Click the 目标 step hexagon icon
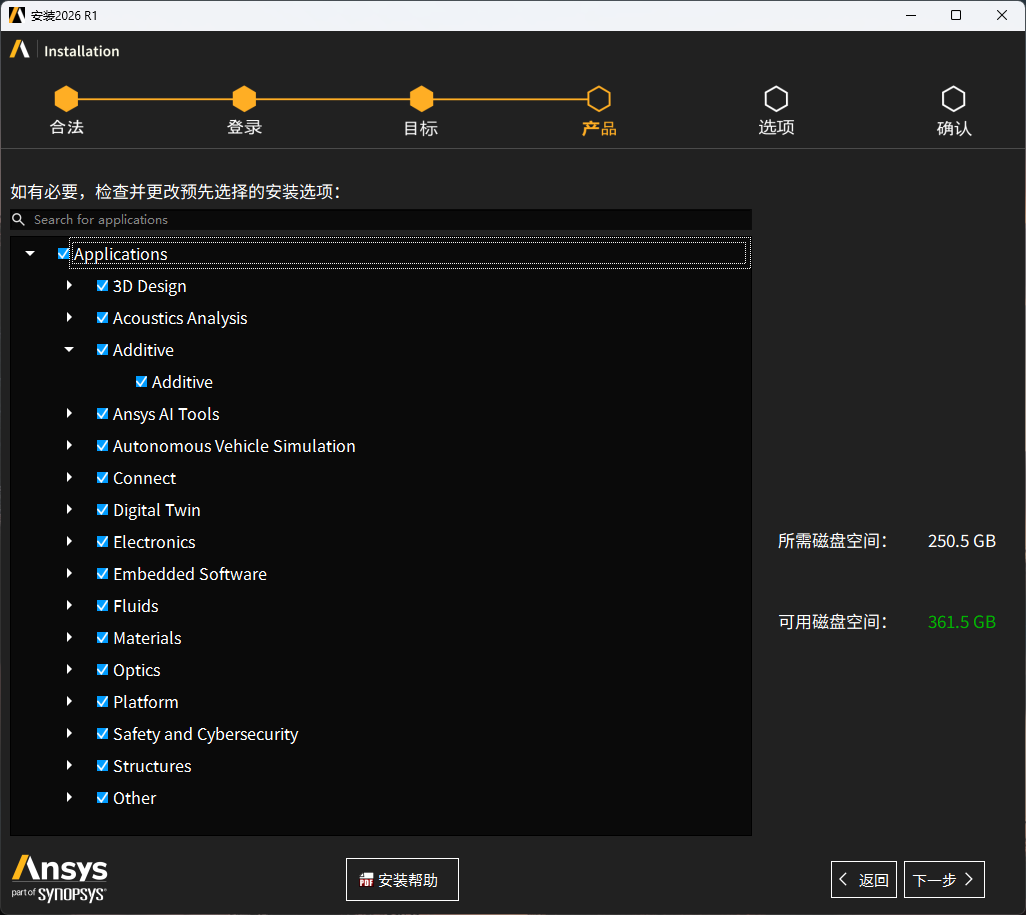The height and width of the screenshot is (915, 1026). coord(421,99)
